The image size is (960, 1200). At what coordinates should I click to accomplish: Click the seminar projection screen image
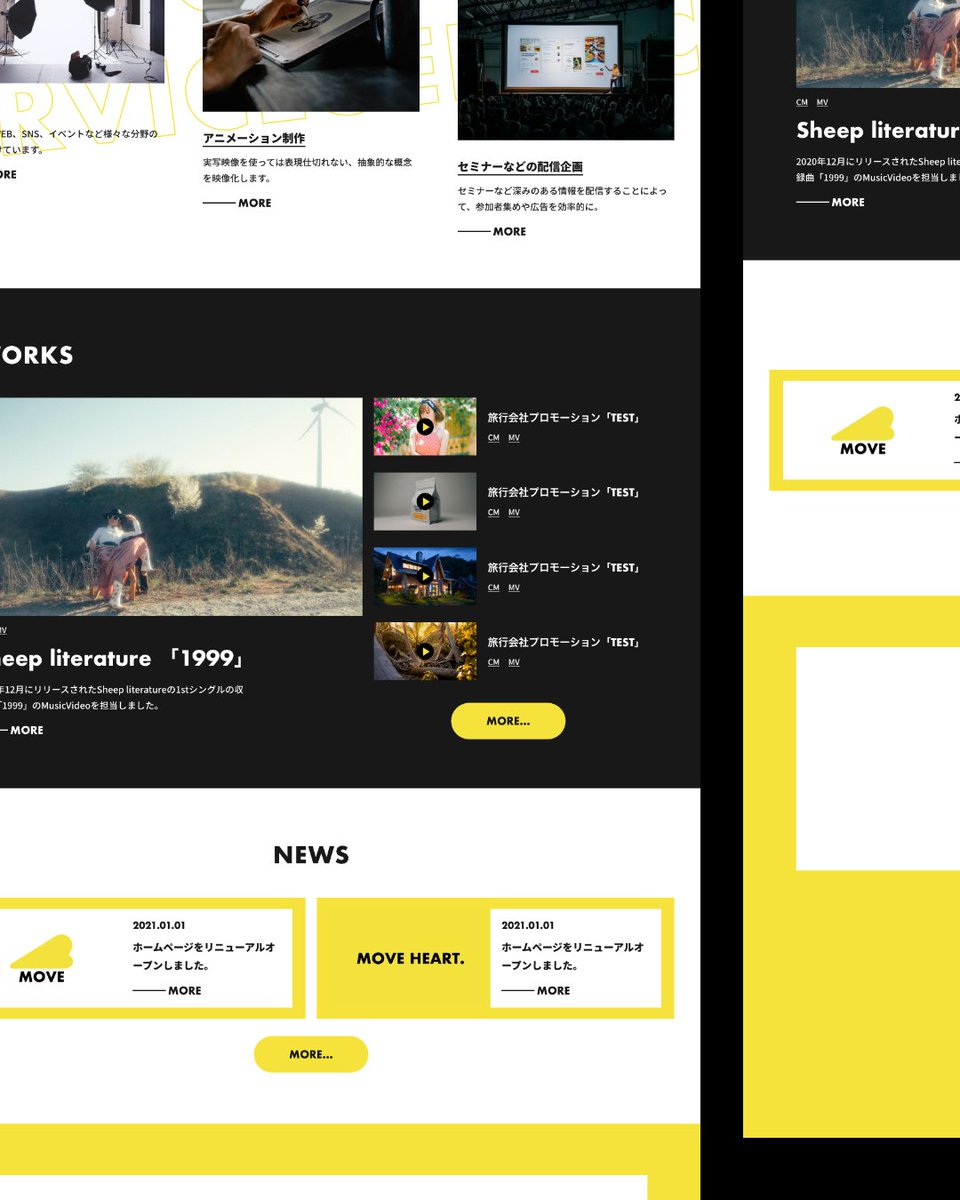click(566, 70)
